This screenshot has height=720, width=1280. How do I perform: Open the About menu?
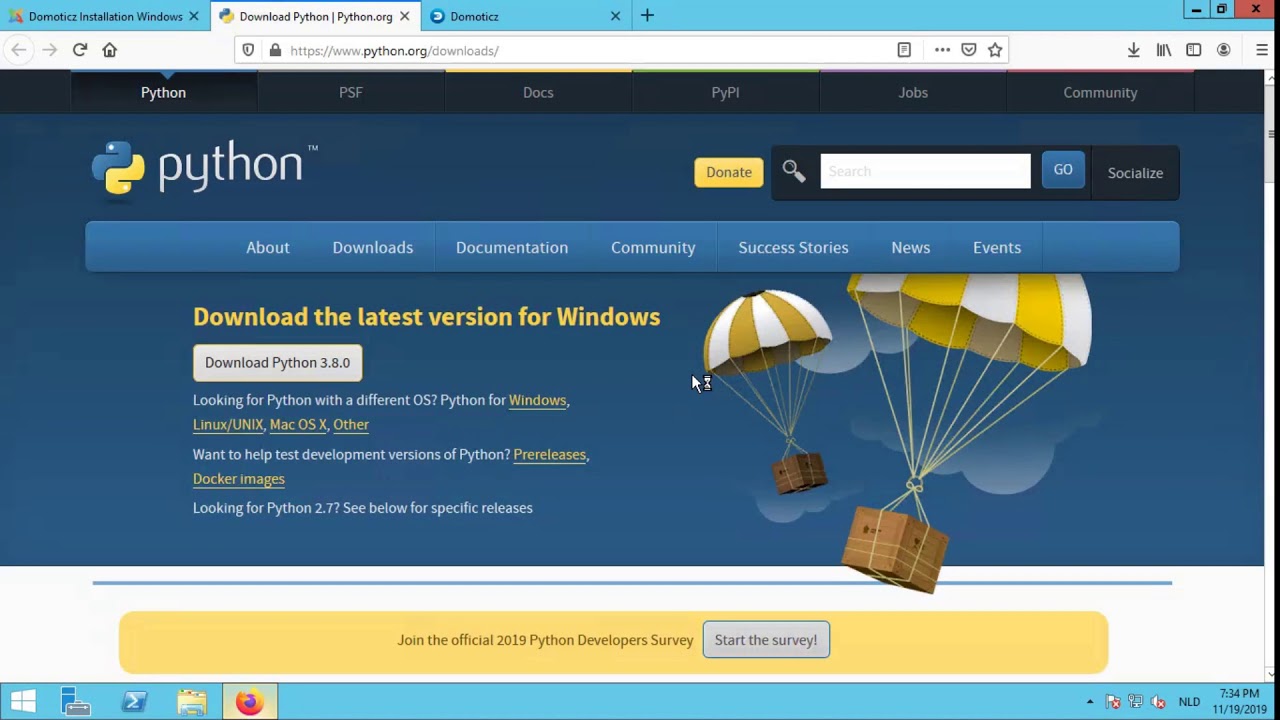268,247
